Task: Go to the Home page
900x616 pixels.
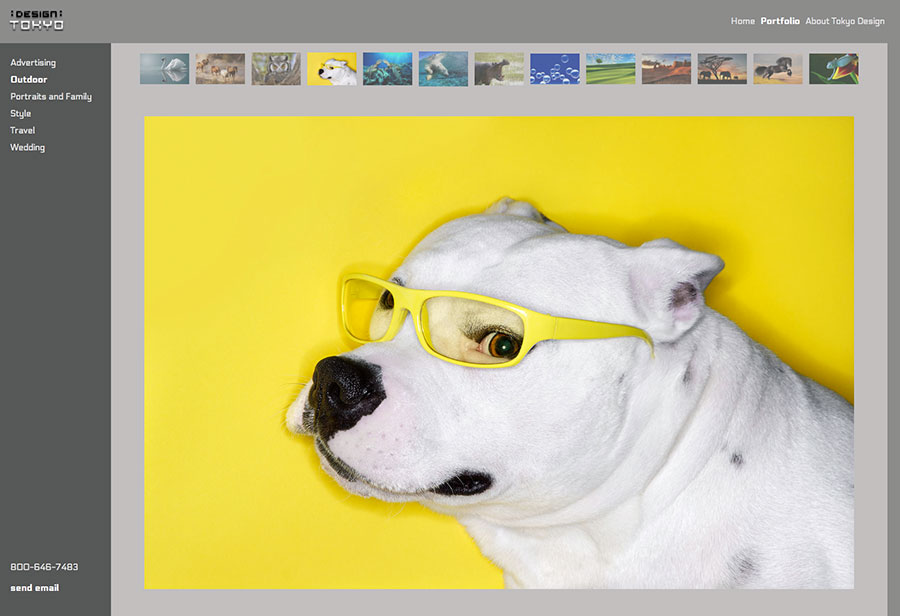Action: pyautogui.click(x=742, y=21)
